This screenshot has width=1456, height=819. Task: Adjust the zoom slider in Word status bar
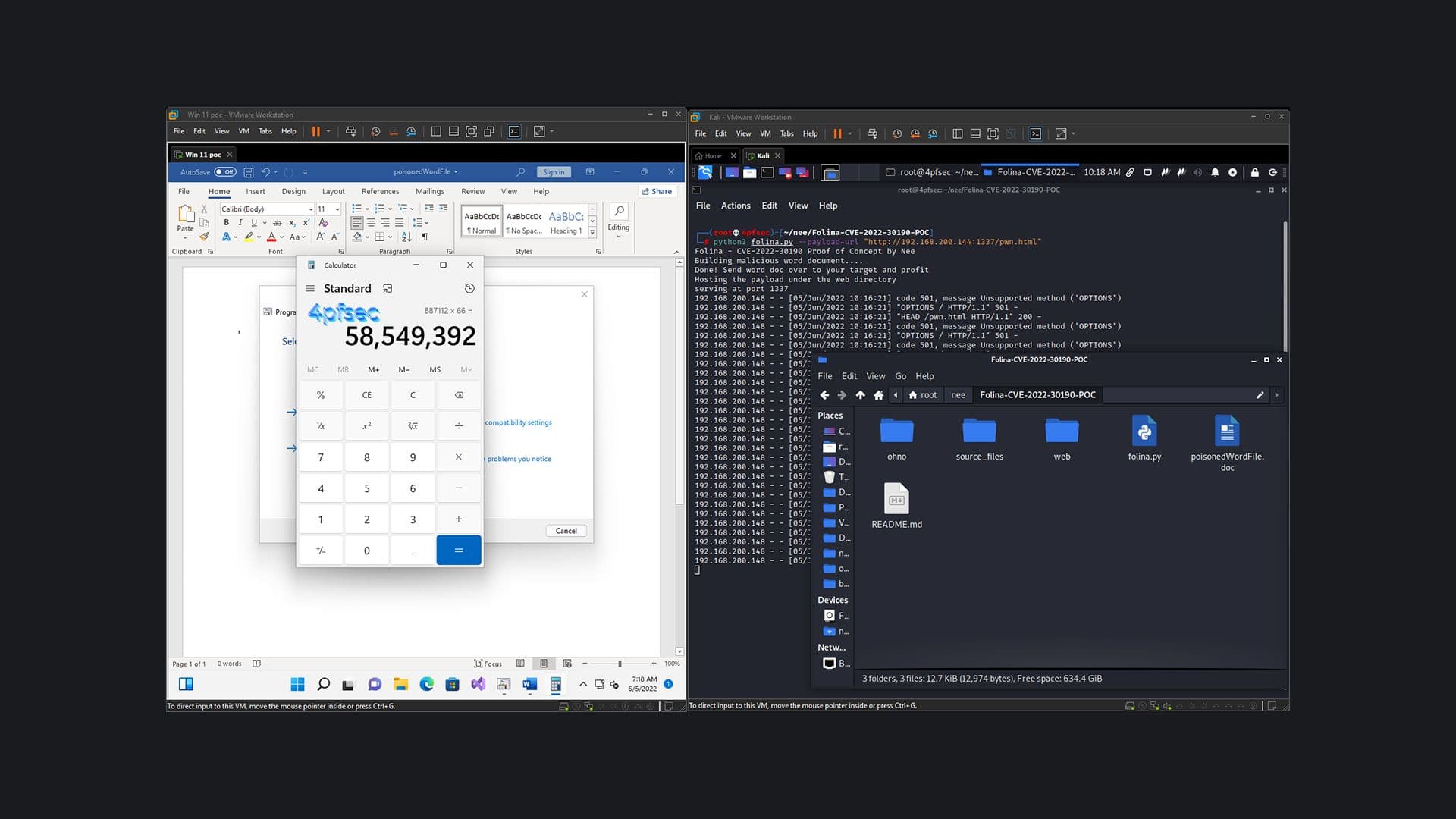618,663
